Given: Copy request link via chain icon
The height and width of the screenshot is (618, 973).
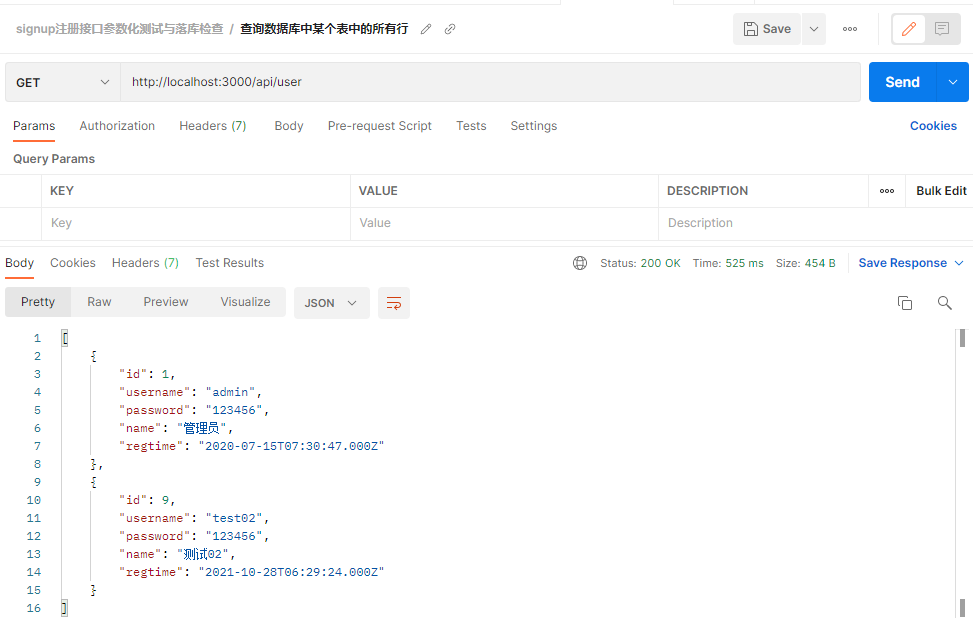Looking at the screenshot, I should point(450,29).
